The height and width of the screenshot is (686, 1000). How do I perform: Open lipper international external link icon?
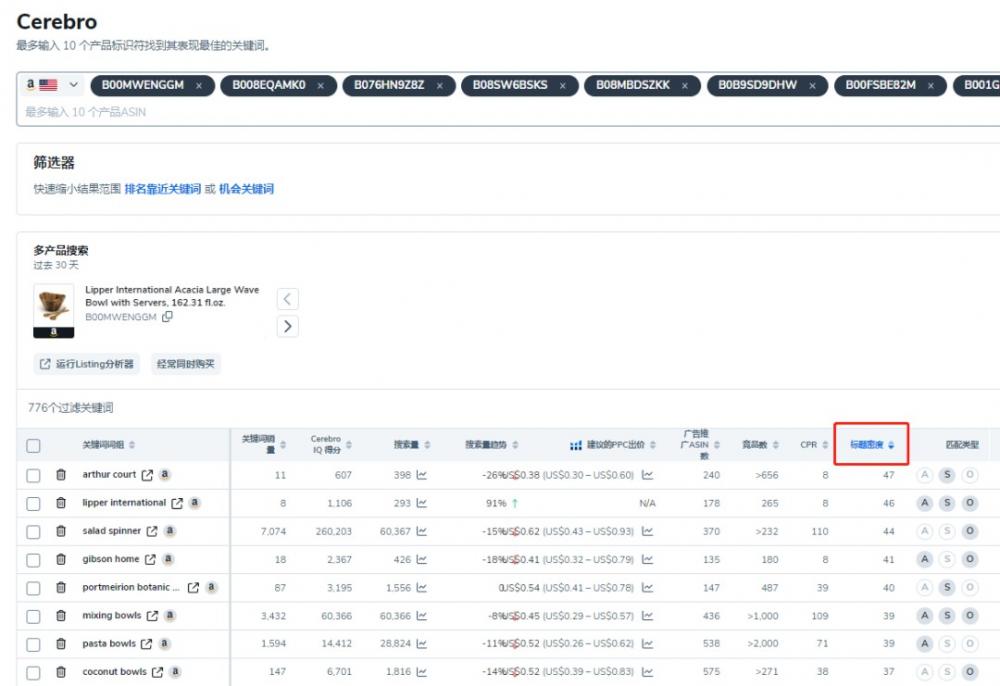177,503
